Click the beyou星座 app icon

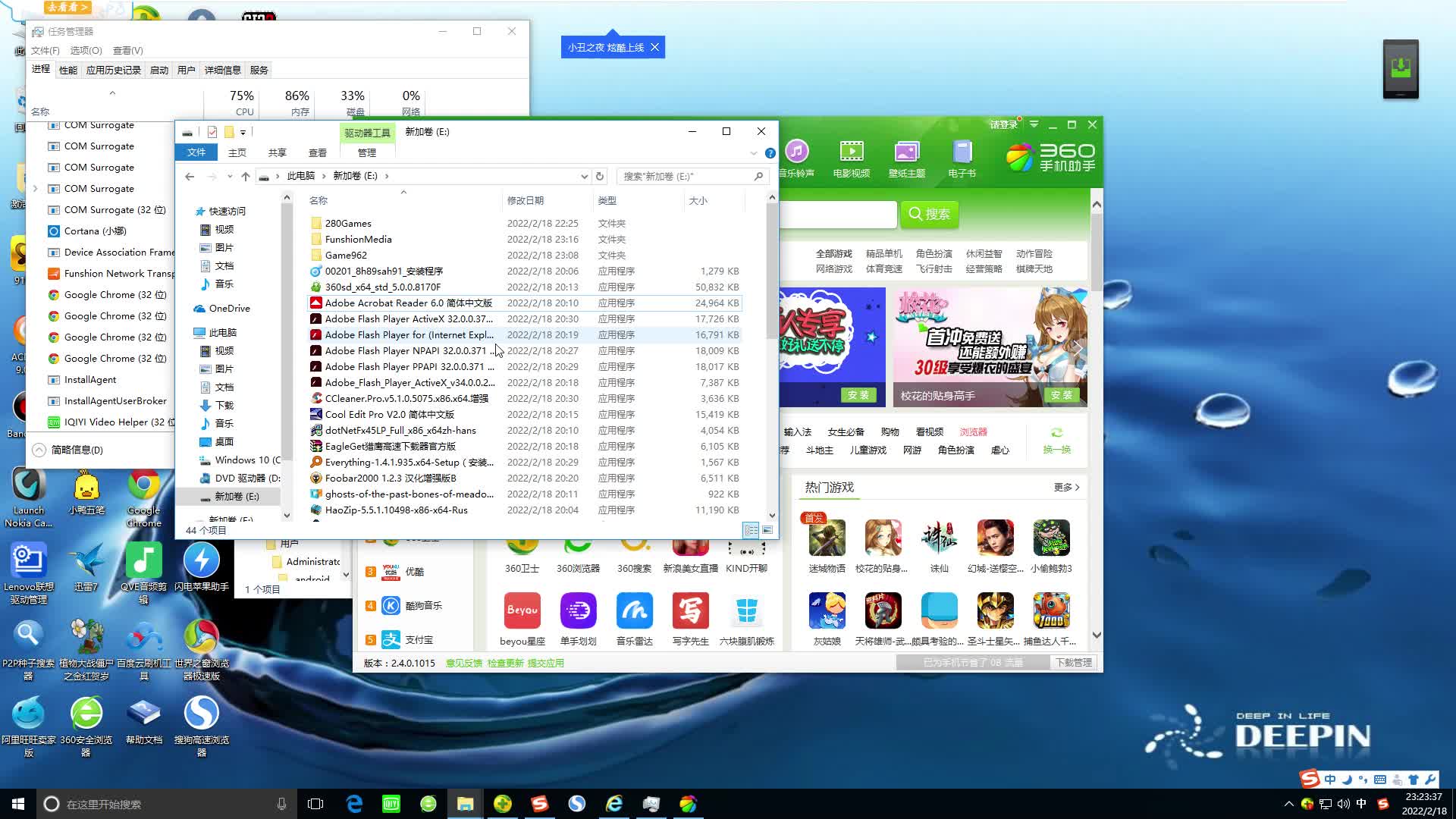click(x=522, y=610)
